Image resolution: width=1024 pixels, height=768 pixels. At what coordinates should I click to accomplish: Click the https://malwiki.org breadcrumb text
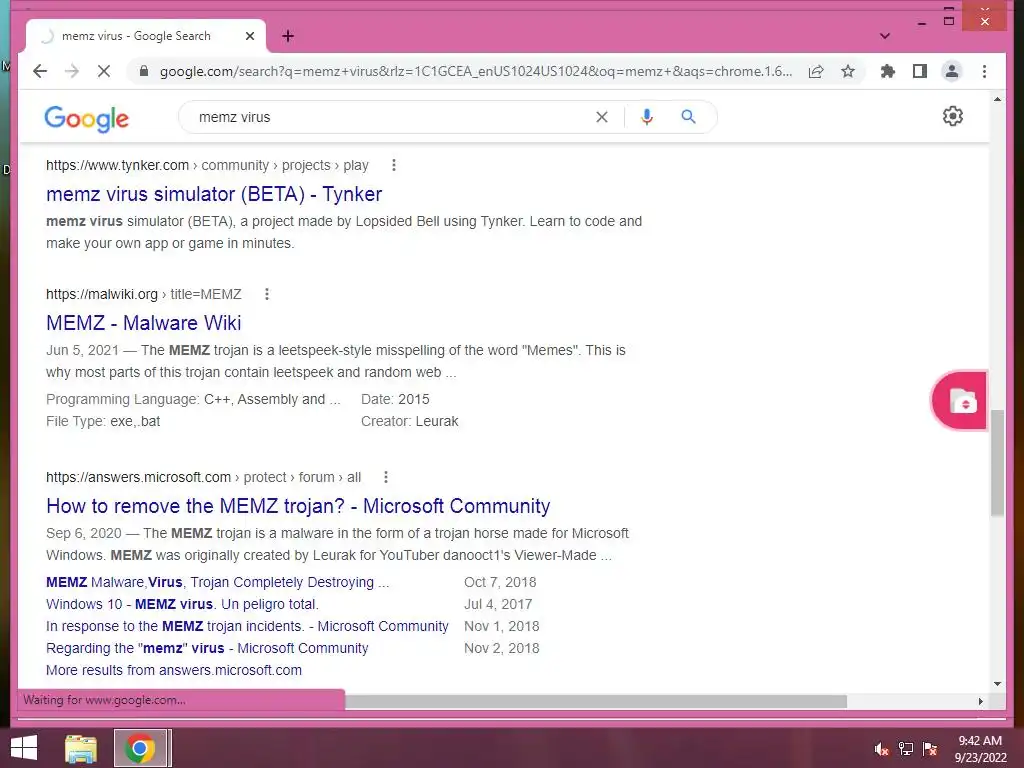pos(101,295)
